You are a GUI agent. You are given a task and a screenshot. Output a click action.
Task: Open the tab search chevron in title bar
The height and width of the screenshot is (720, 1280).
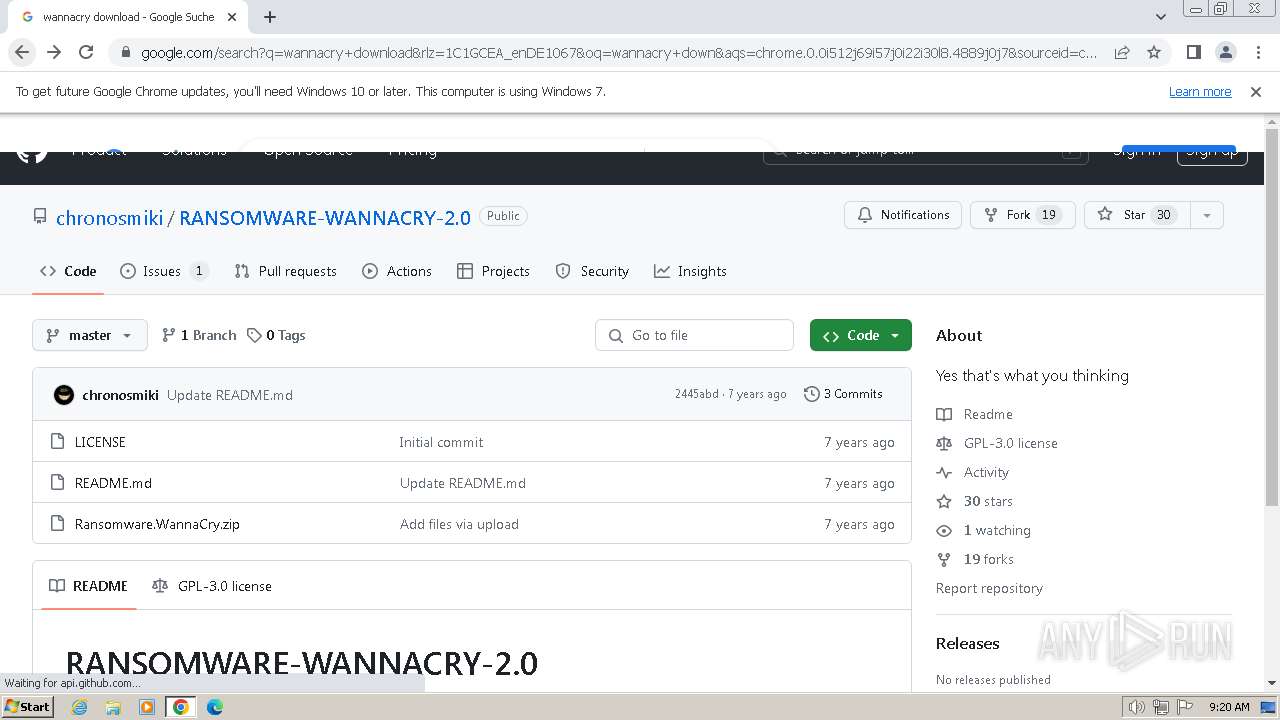click(x=1161, y=17)
